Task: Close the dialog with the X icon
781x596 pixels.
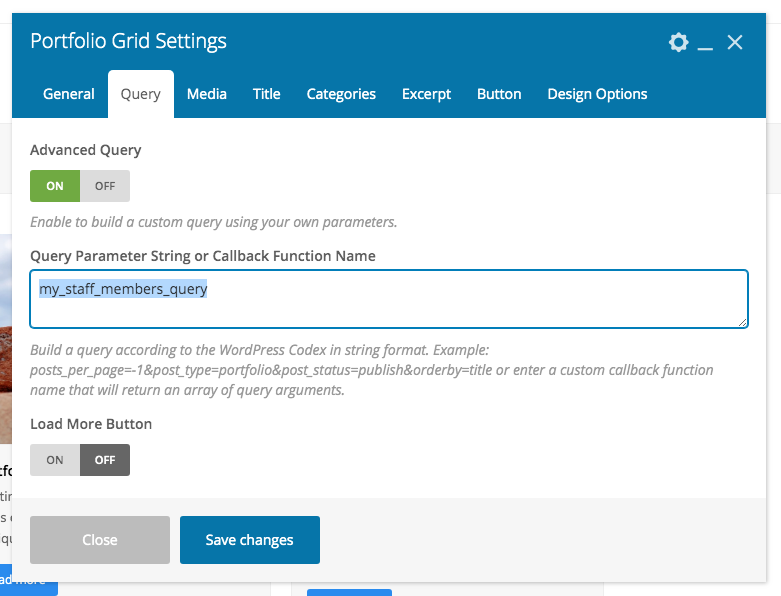Action: coord(735,42)
